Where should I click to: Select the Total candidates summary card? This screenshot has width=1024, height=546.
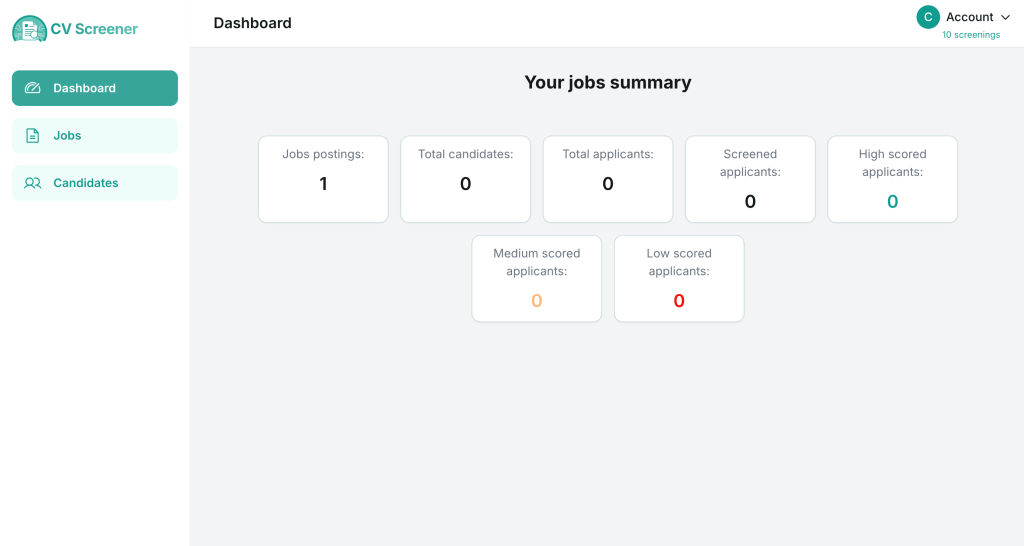(x=465, y=179)
